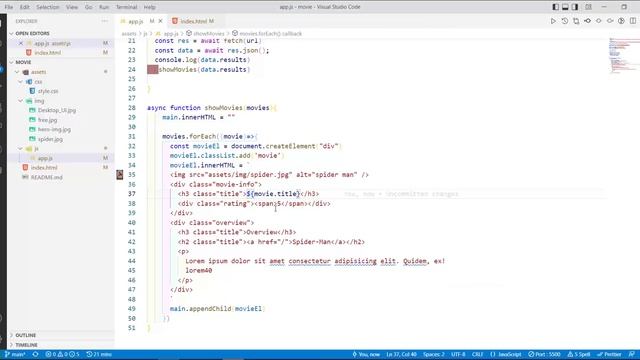640x360 pixels.
Task: Open the Help menu
Action: tap(149, 7)
